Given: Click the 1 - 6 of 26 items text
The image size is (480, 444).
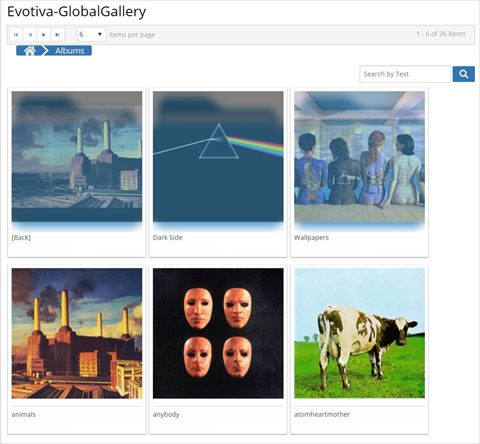Looking at the screenshot, I should tap(441, 34).
